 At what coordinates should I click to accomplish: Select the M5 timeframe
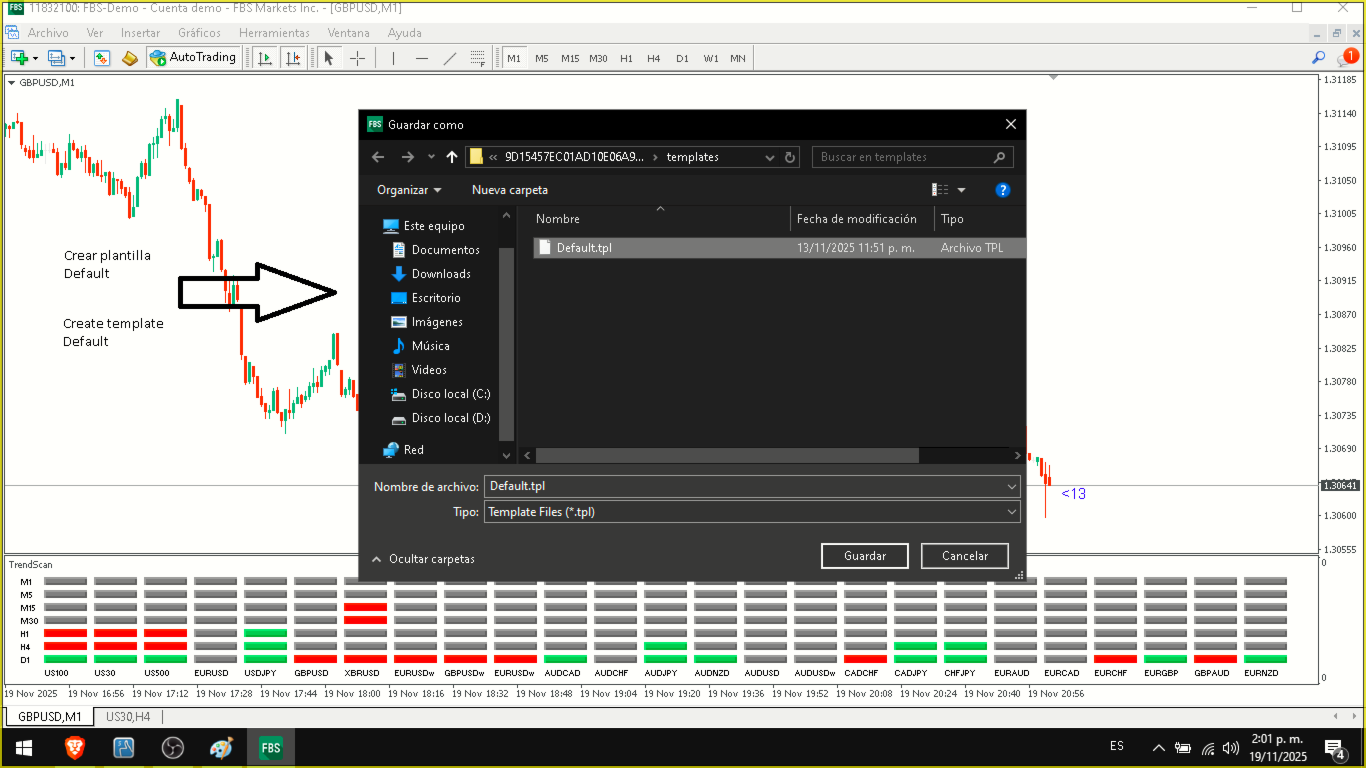(x=541, y=57)
